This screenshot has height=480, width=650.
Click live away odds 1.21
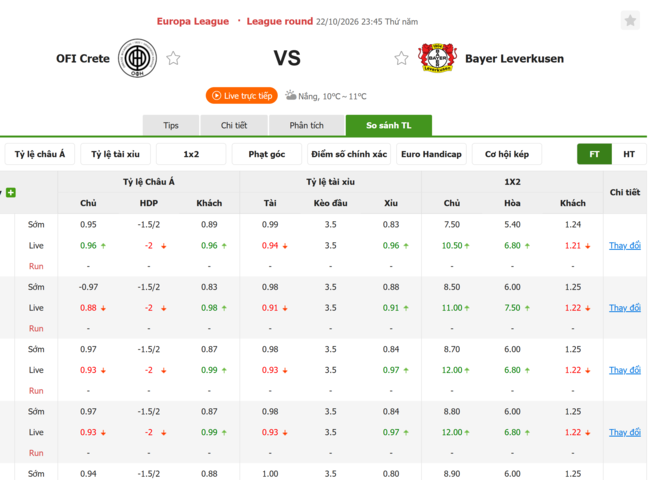(573, 245)
